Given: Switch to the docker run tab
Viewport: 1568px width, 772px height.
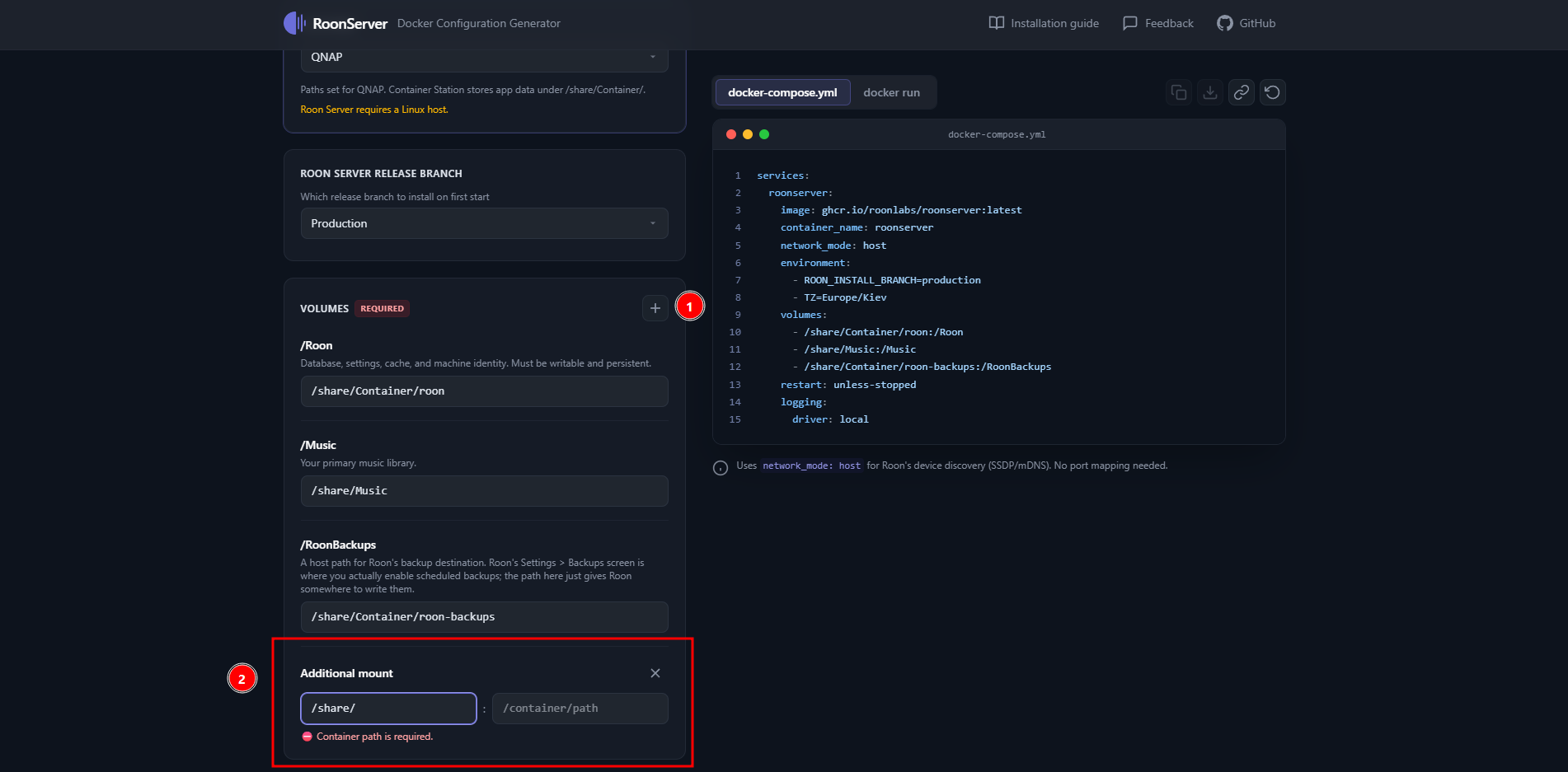Looking at the screenshot, I should coord(891,92).
